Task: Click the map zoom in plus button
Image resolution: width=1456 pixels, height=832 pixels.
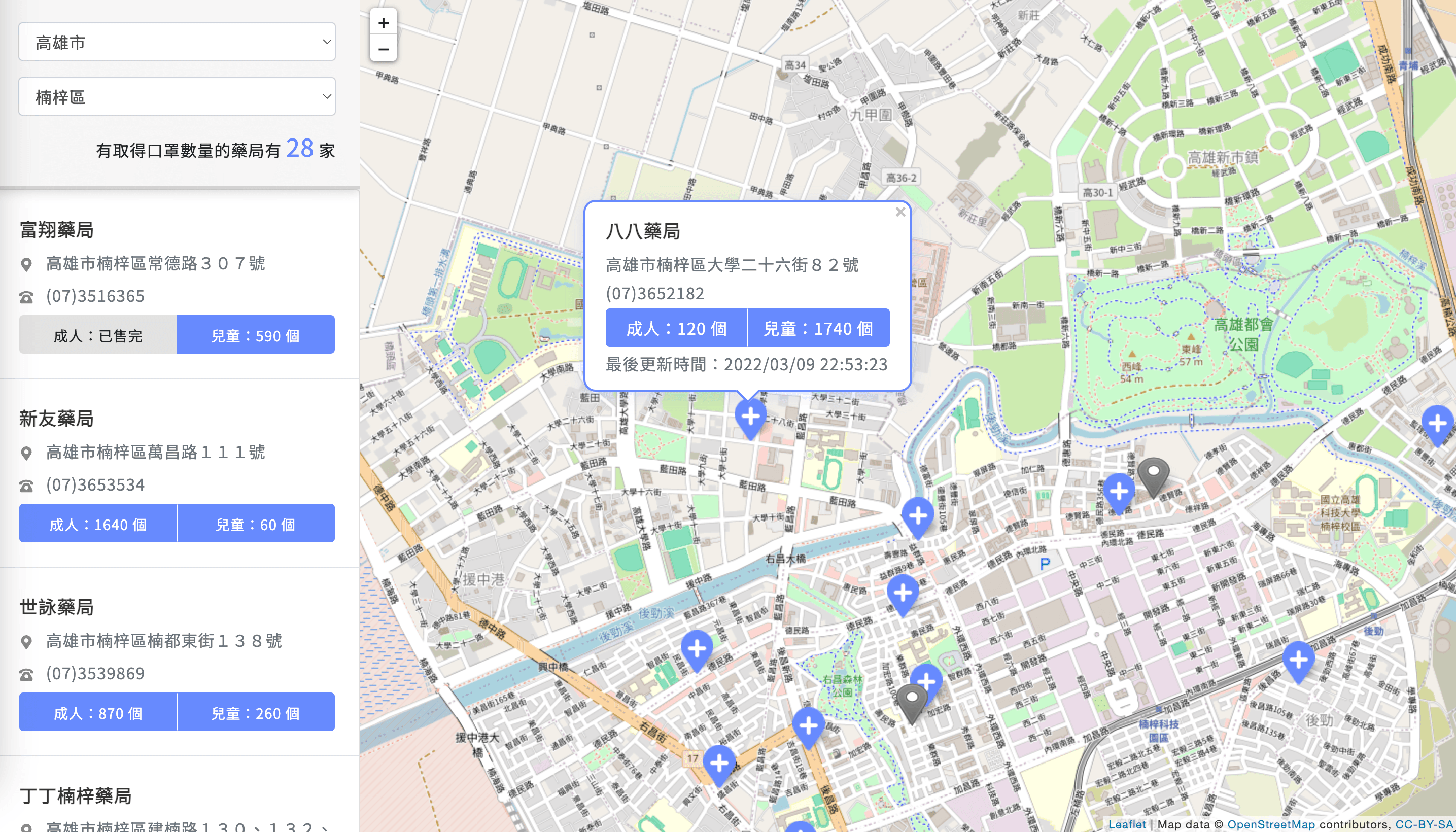Action: click(x=384, y=23)
